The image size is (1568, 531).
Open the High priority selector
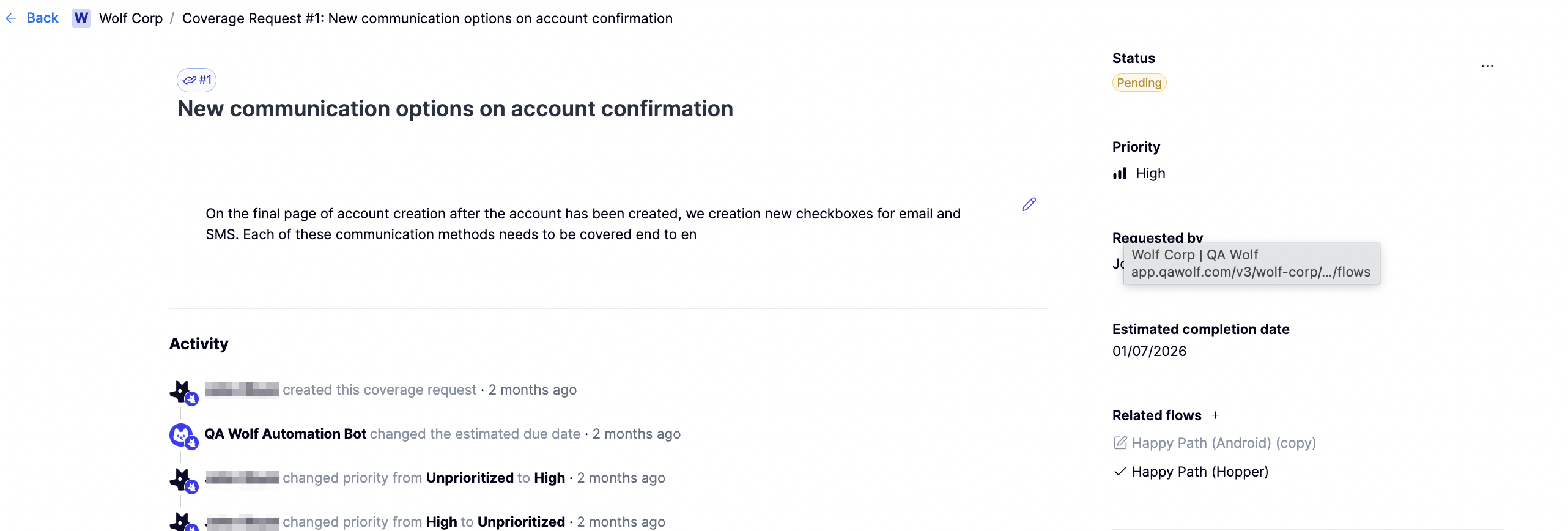1150,174
